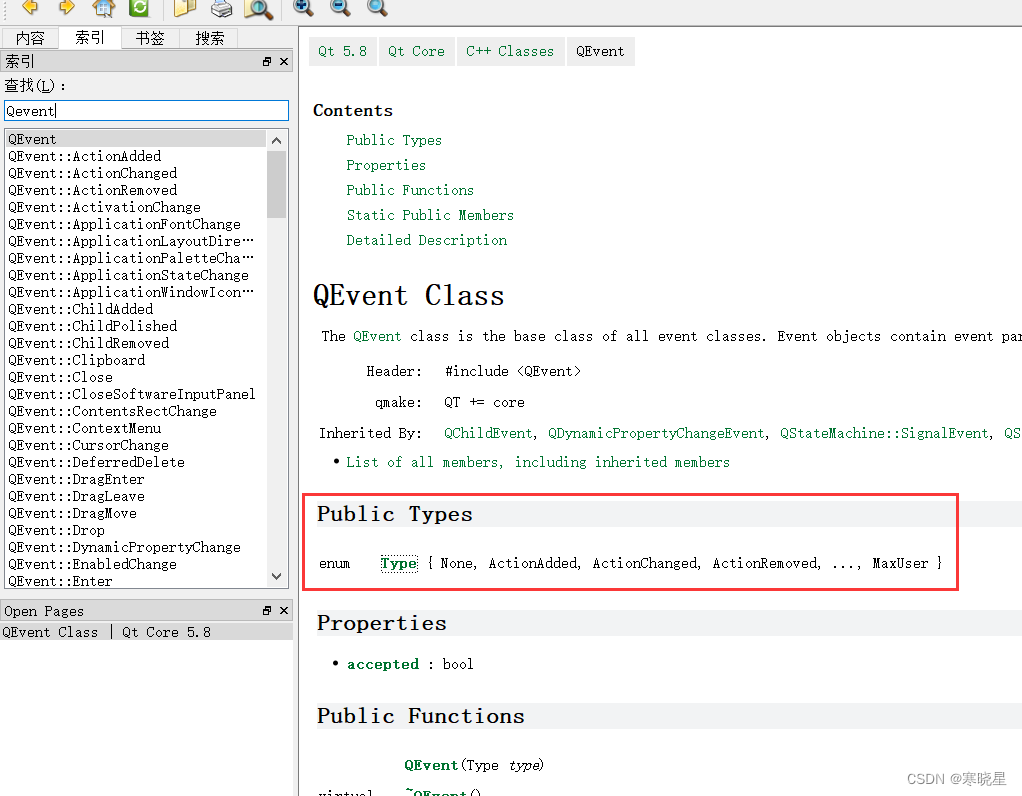Select QEvent::DeferredDelete in index list
The width and height of the screenshot is (1022, 796).
tap(136, 462)
